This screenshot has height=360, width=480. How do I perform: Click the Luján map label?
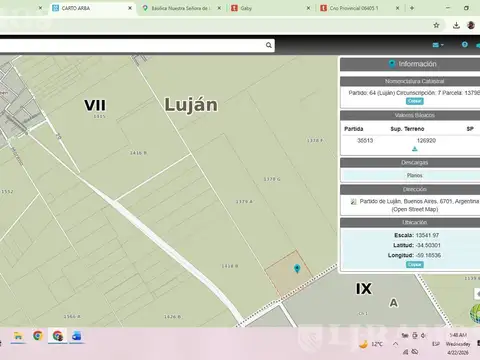coord(191,105)
